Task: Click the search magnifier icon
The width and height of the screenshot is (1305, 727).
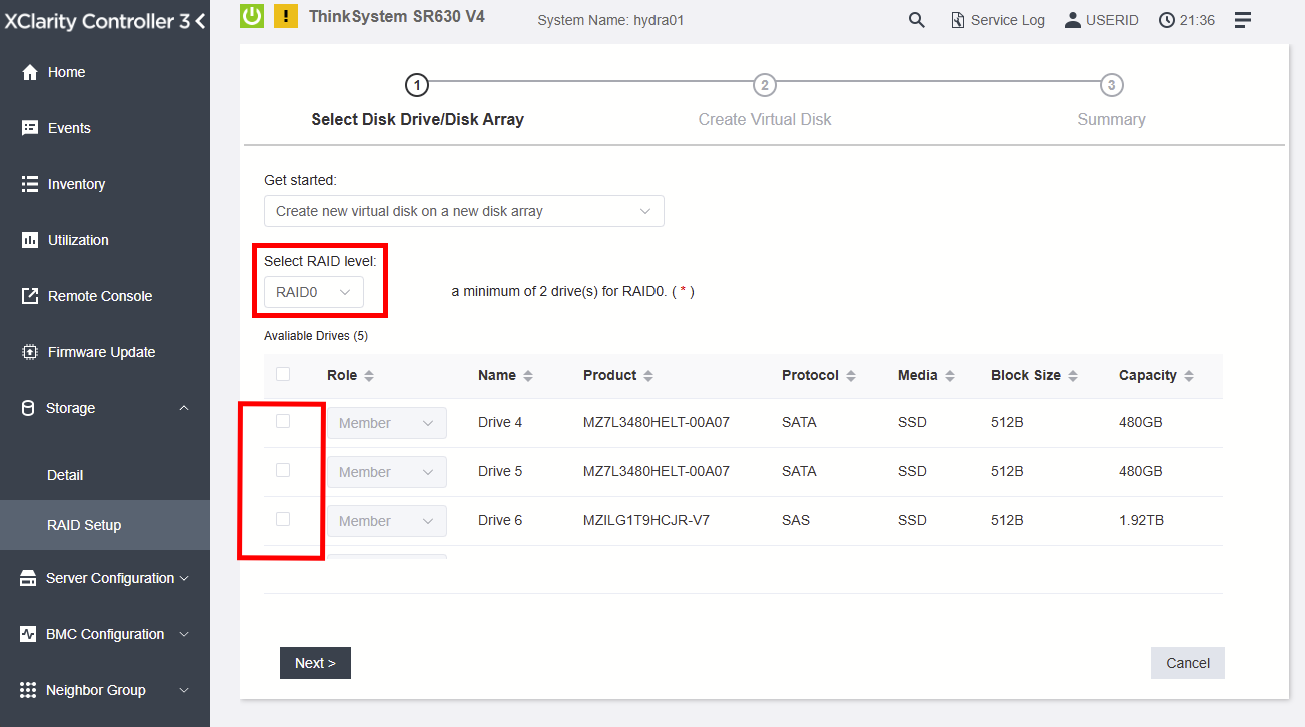Action: [916, 19]
